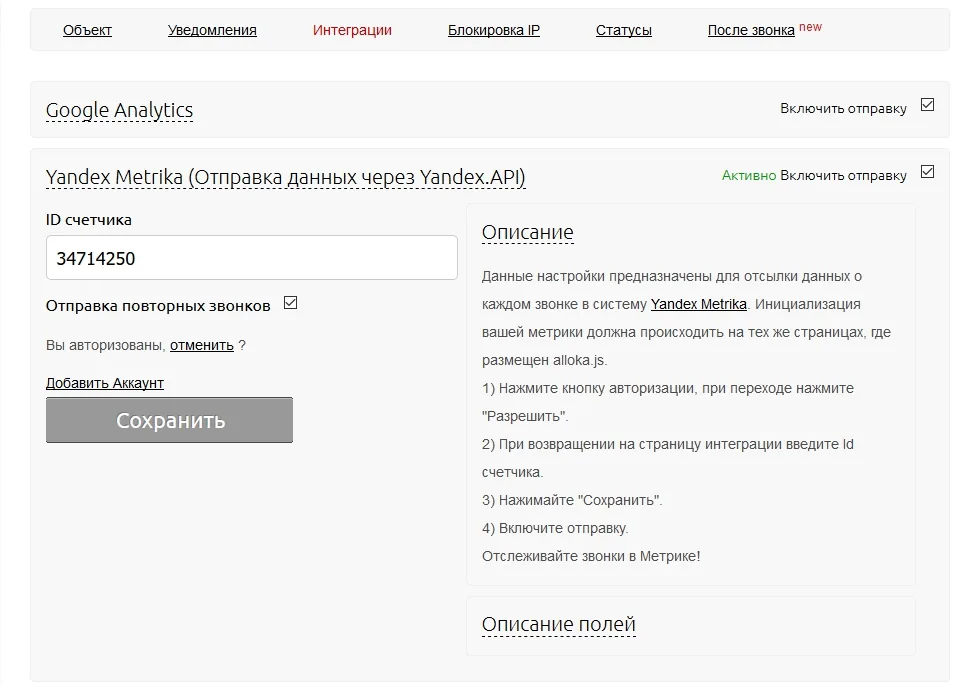
Task: Toggle Google Analytics Включить отправку checkbox
Action: 927,104
